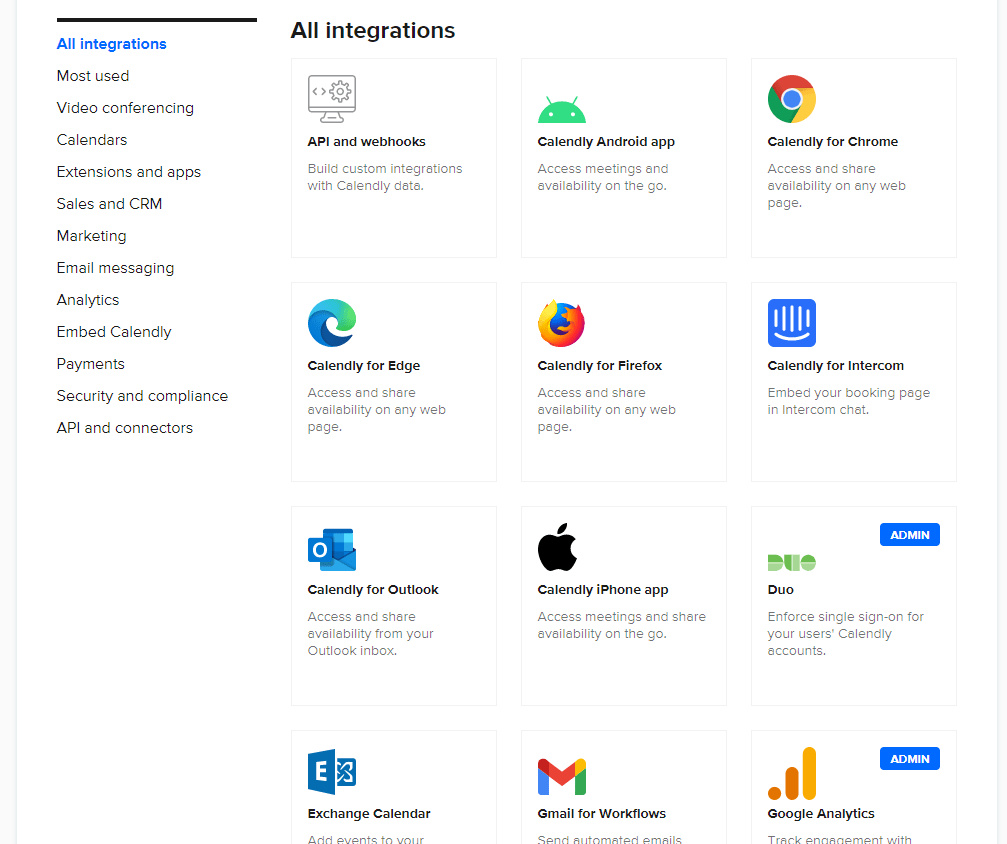Image resolution: width=1007 pixels, height=844 pixels.
Task: Show Extensions and apps integrations
Action: [x=128, y=172]
